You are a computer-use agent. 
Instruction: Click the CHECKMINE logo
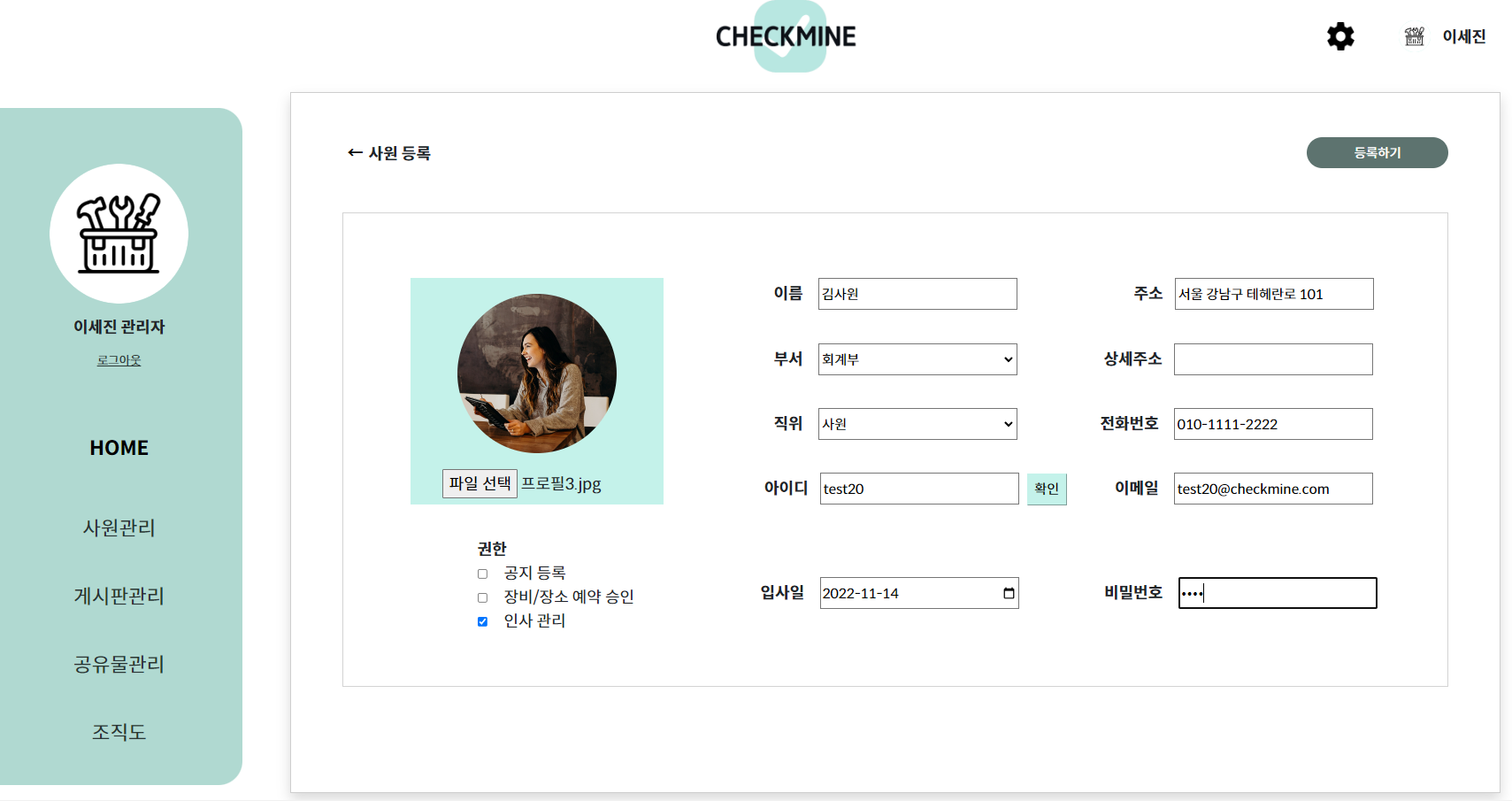(786, 36)
